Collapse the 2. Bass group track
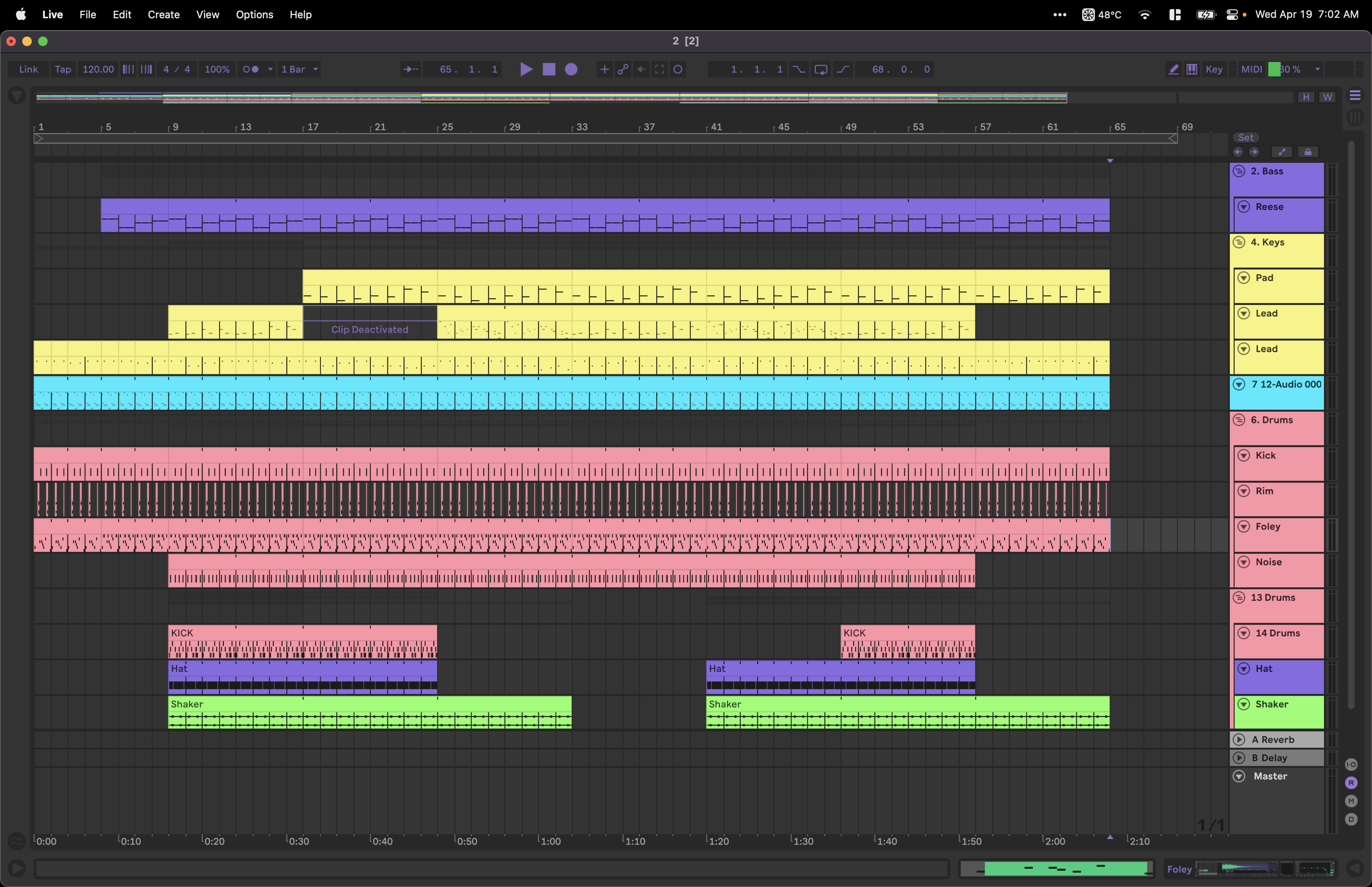Screen dimensions: 1372x887 [x=1239, y=171]
